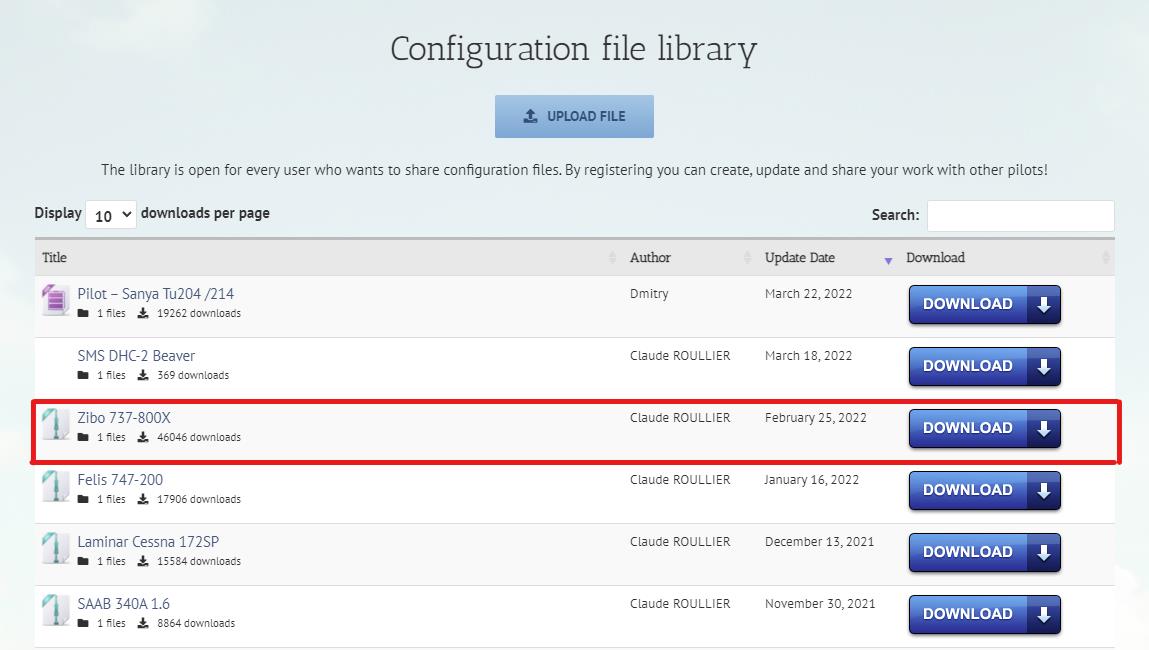The height and width of the screenshot is (650, 1149).
Task: Sort table by Title column header
Action: click(x=328, y=257)
